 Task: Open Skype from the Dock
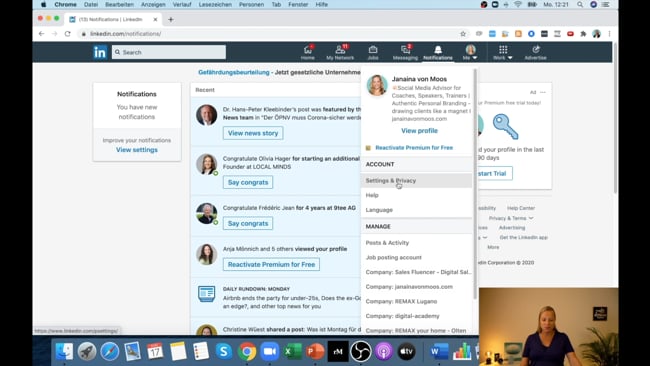pyautogui.click(x=224, y=351)
